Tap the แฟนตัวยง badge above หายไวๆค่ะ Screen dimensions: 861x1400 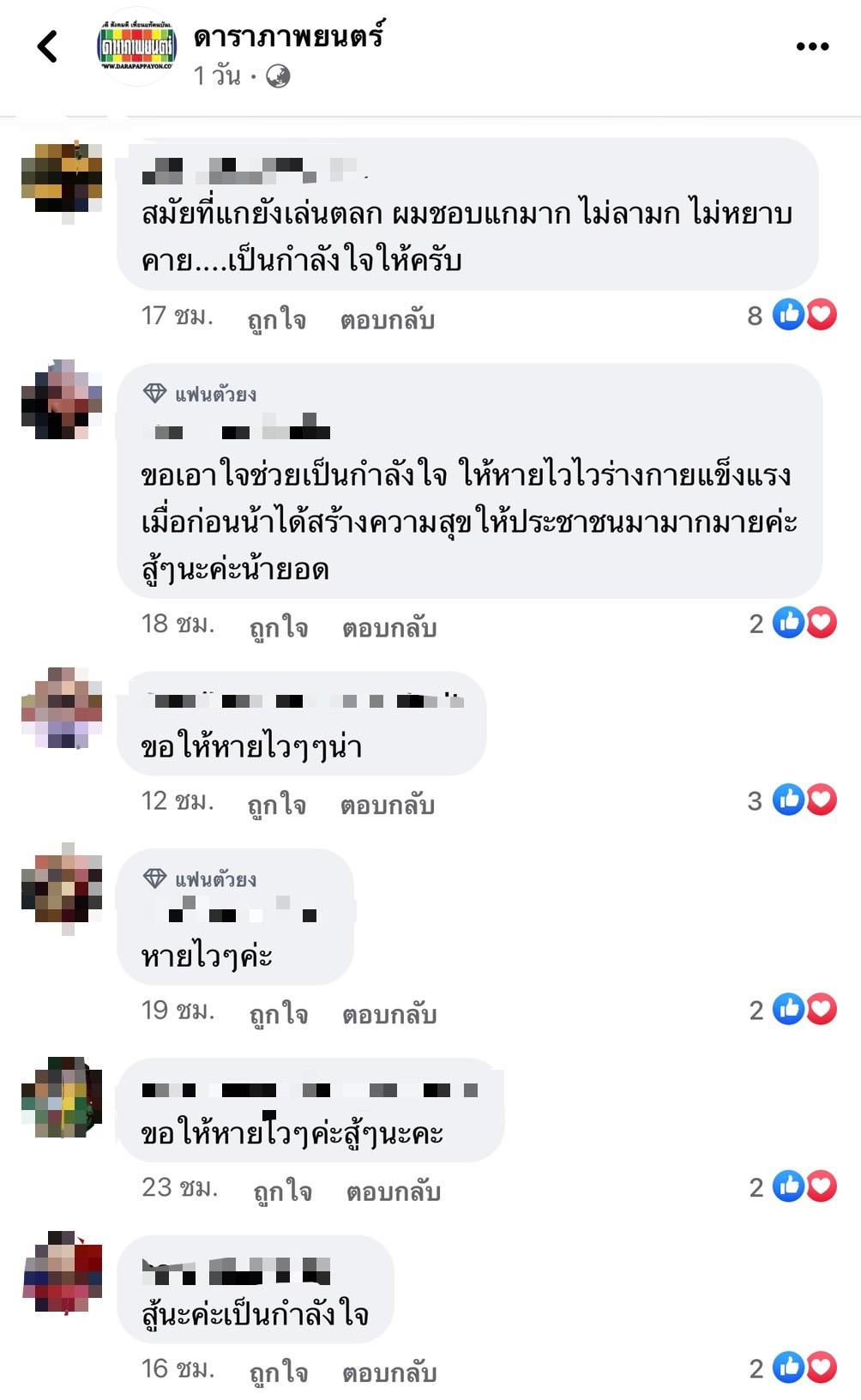coord(199,879)
